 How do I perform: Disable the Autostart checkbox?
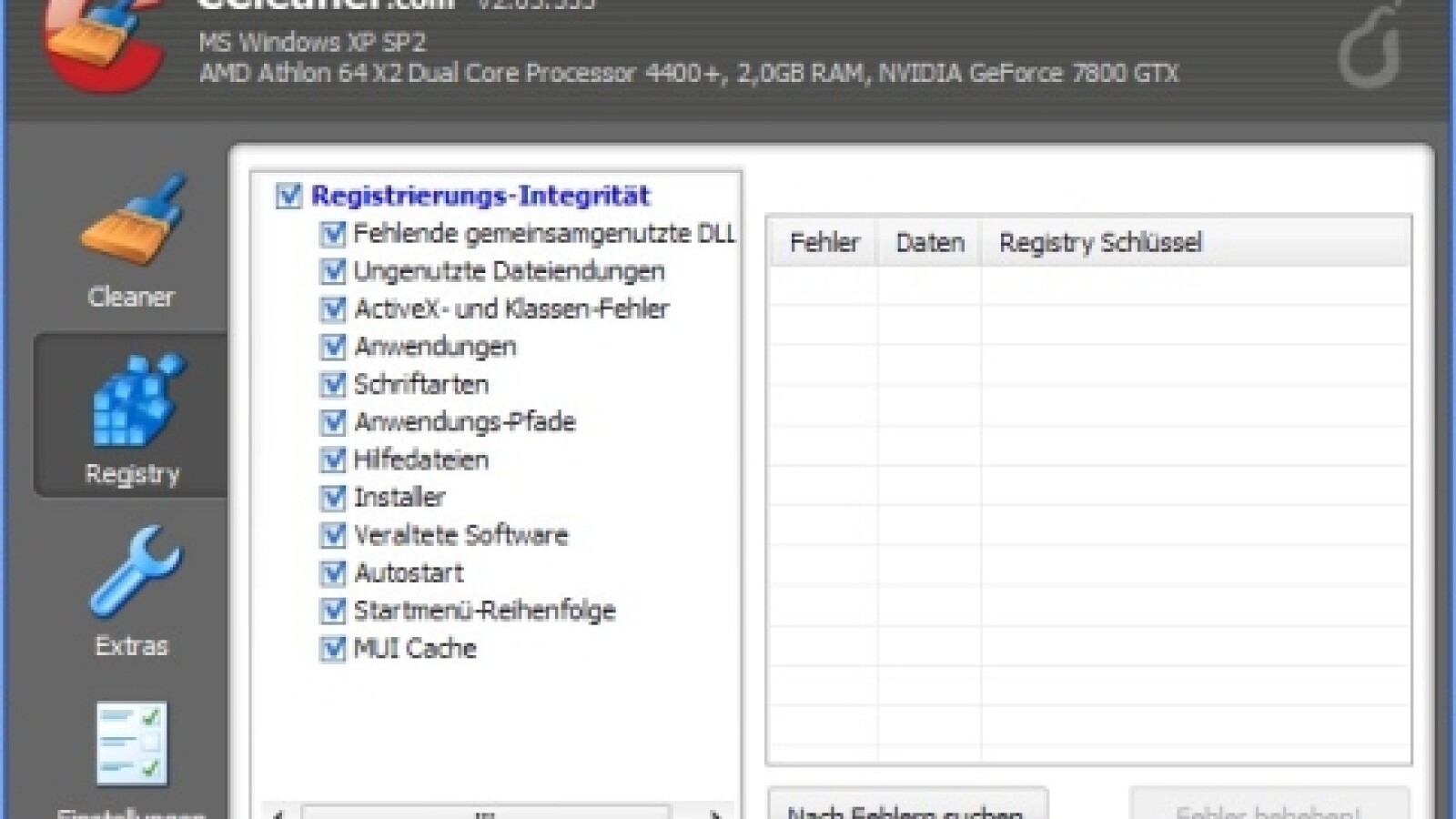click(333, 572)
